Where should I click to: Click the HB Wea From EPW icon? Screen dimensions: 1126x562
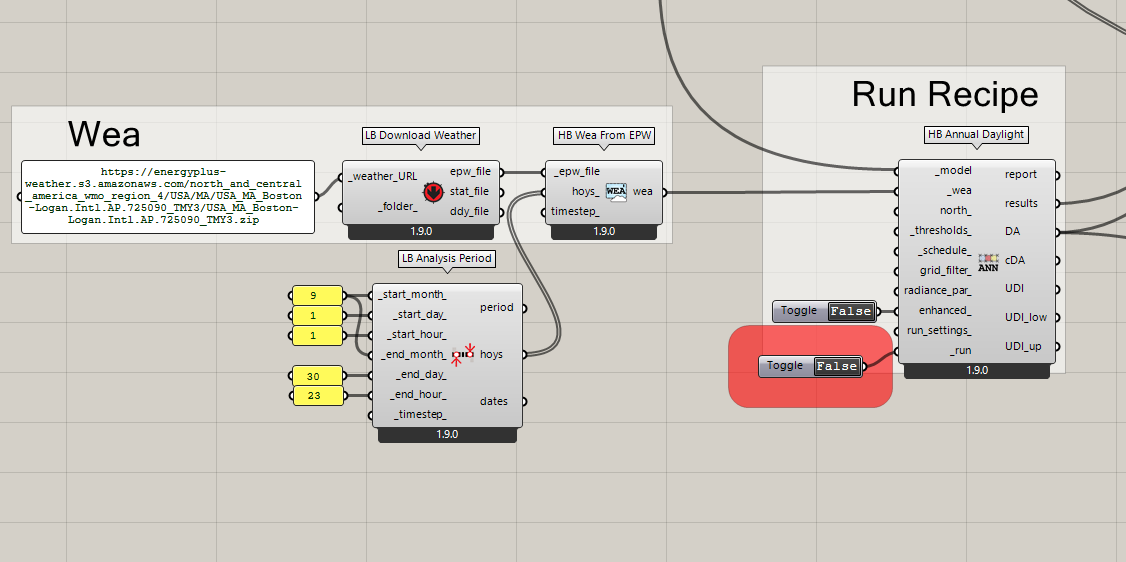(x=616, y=191)
